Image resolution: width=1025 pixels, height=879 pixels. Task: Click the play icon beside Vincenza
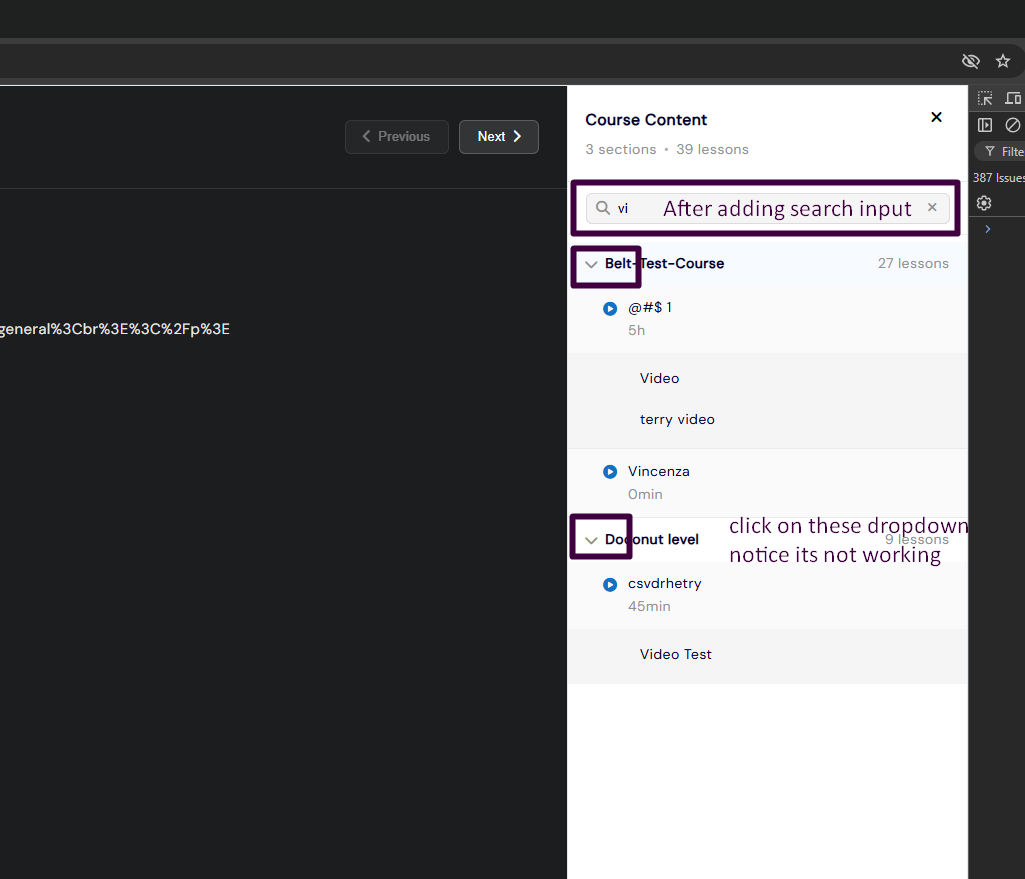click(610, 472)
